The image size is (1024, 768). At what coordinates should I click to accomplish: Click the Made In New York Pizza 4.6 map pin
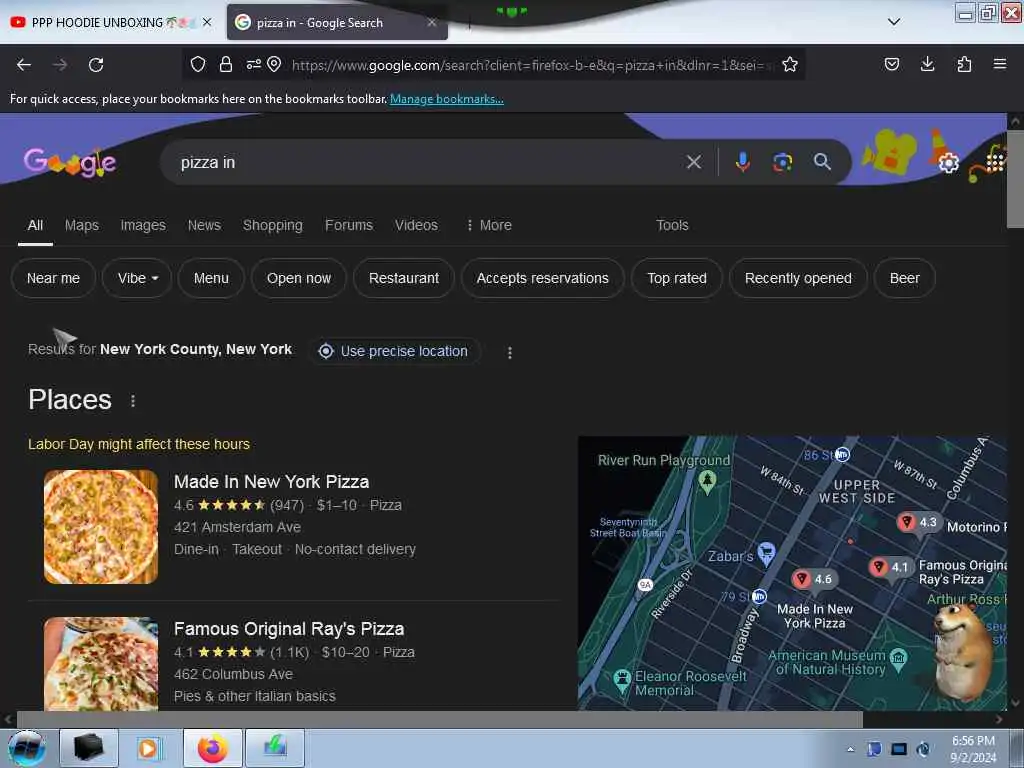pyautogui.click(x=814, y=579)
